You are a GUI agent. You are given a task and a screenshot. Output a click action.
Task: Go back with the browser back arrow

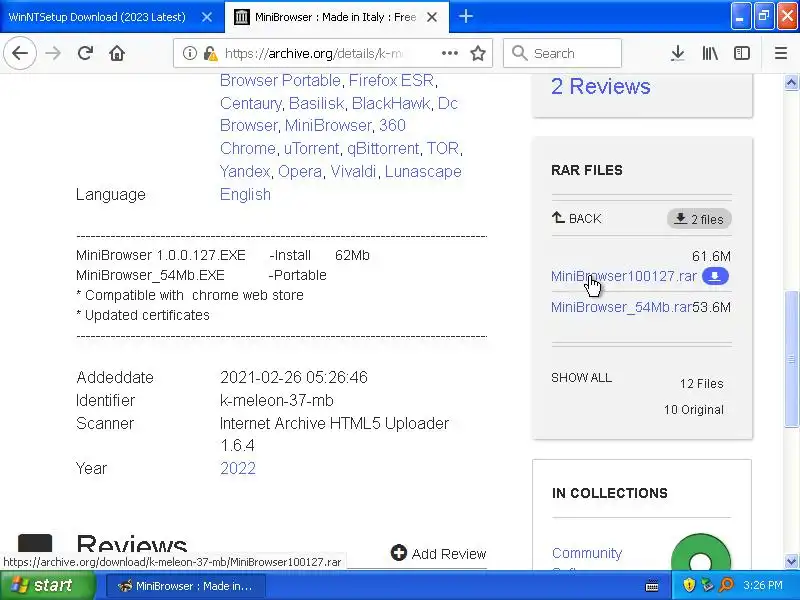point(20,53)
